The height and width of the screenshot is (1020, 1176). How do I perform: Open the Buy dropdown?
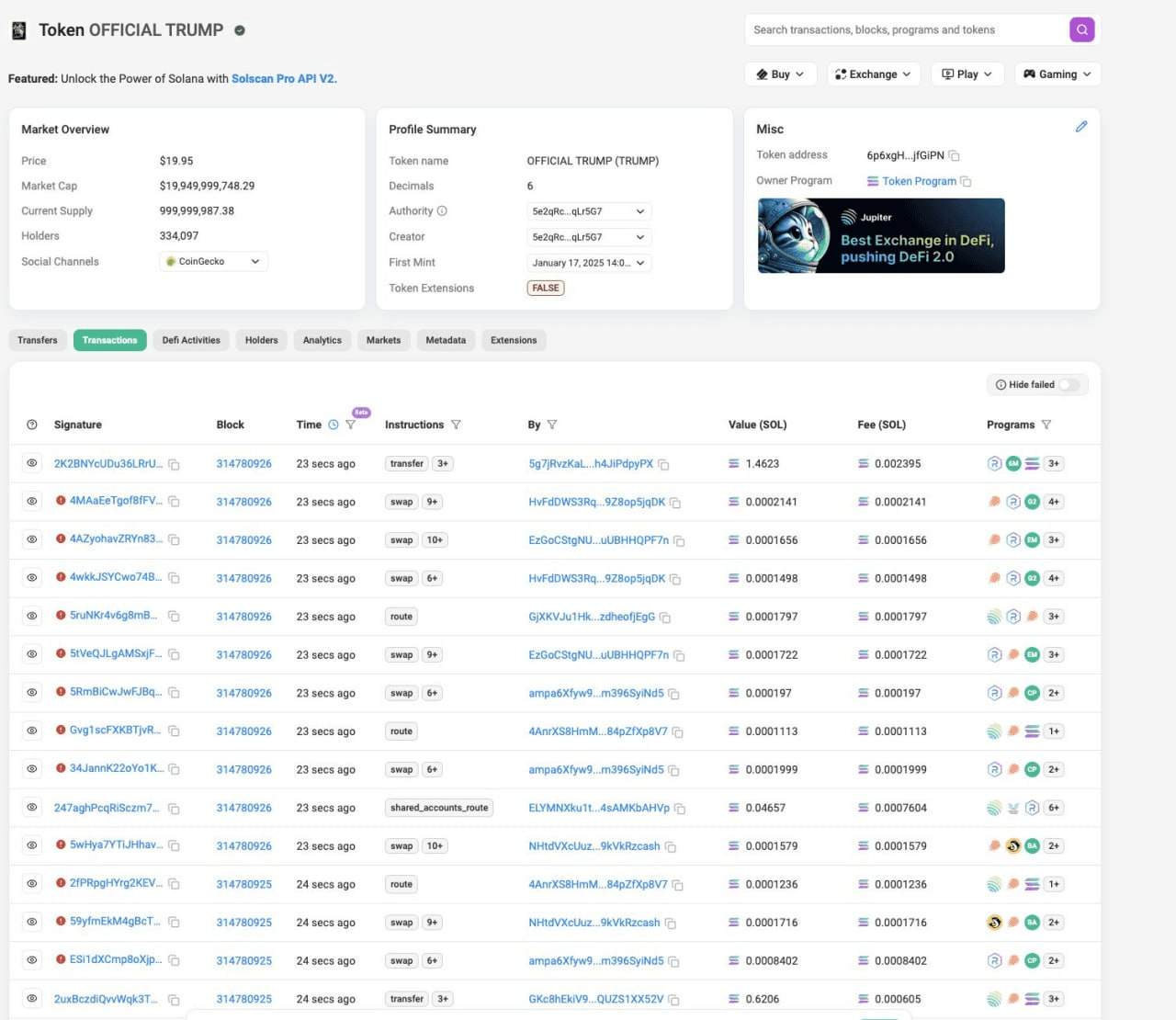(780, 74)
